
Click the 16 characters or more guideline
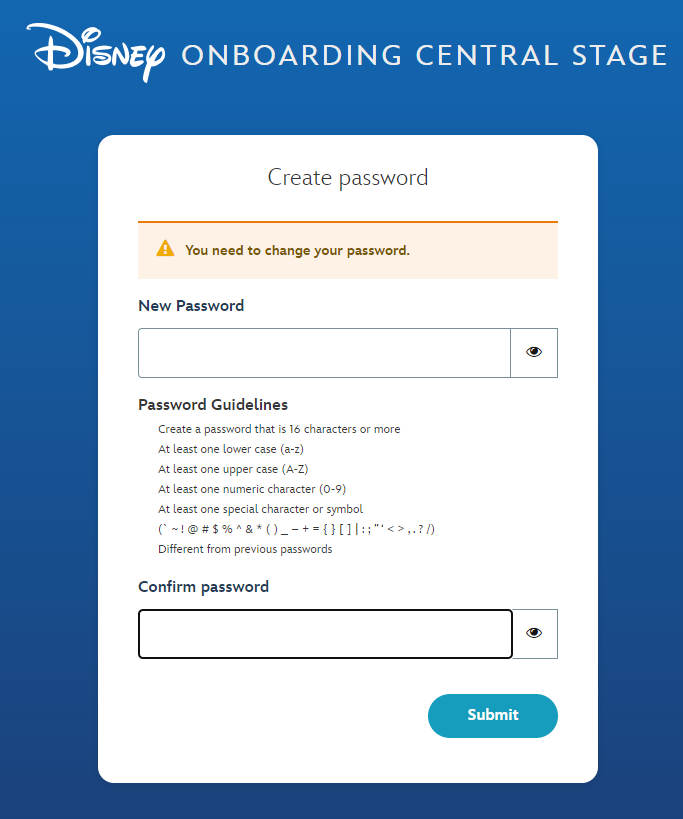[x=279, y=429]
